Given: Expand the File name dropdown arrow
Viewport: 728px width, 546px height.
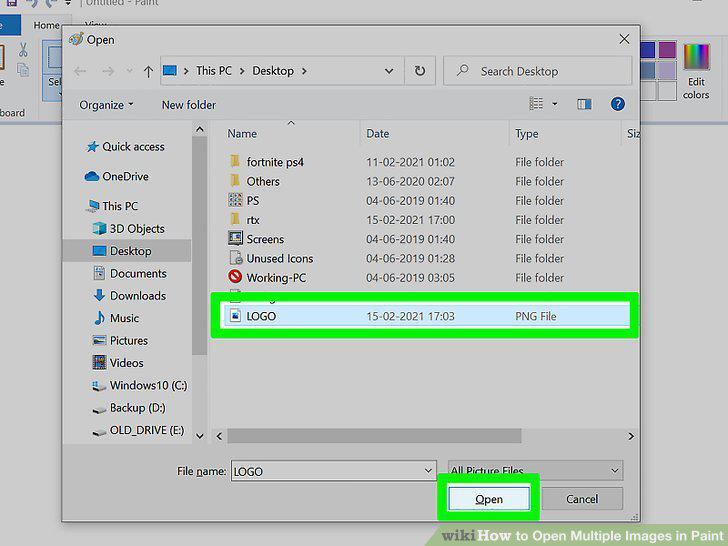Looking at the screenshot, I should 428,471.
